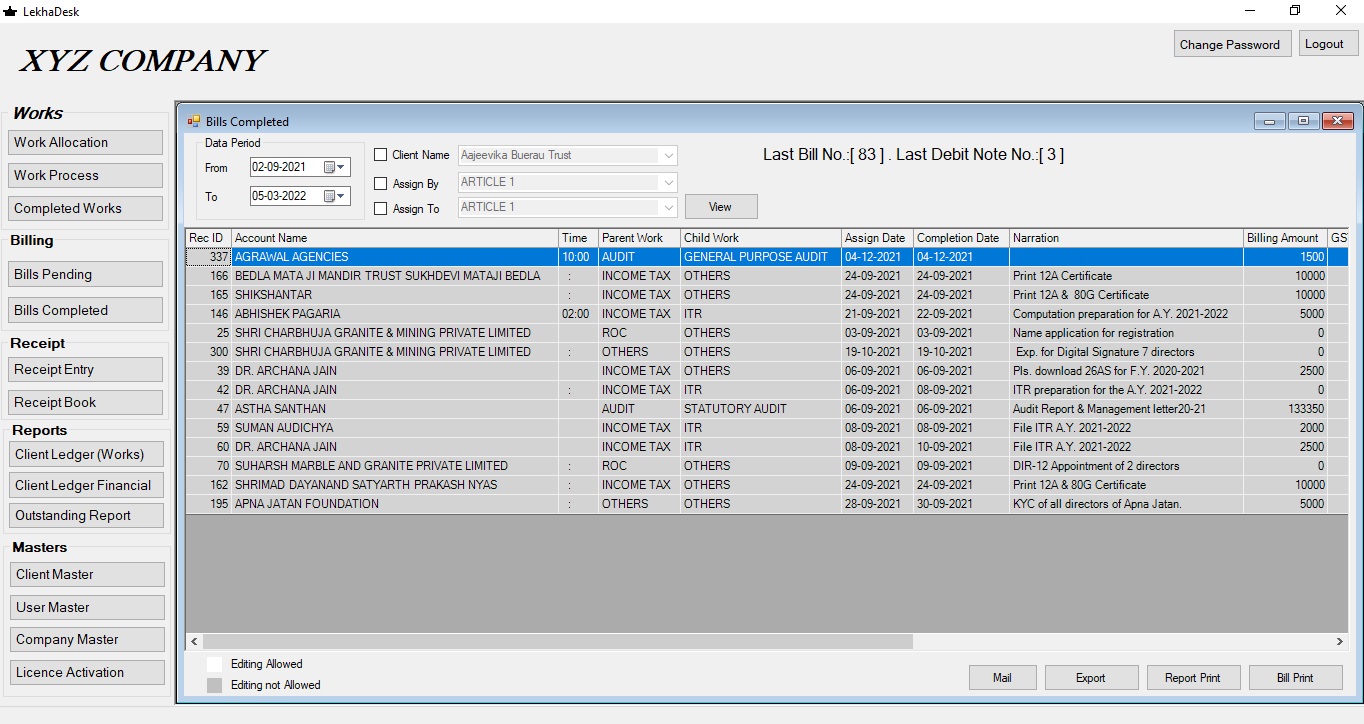Select Bills Completed in sidebar

coord(85,310)
